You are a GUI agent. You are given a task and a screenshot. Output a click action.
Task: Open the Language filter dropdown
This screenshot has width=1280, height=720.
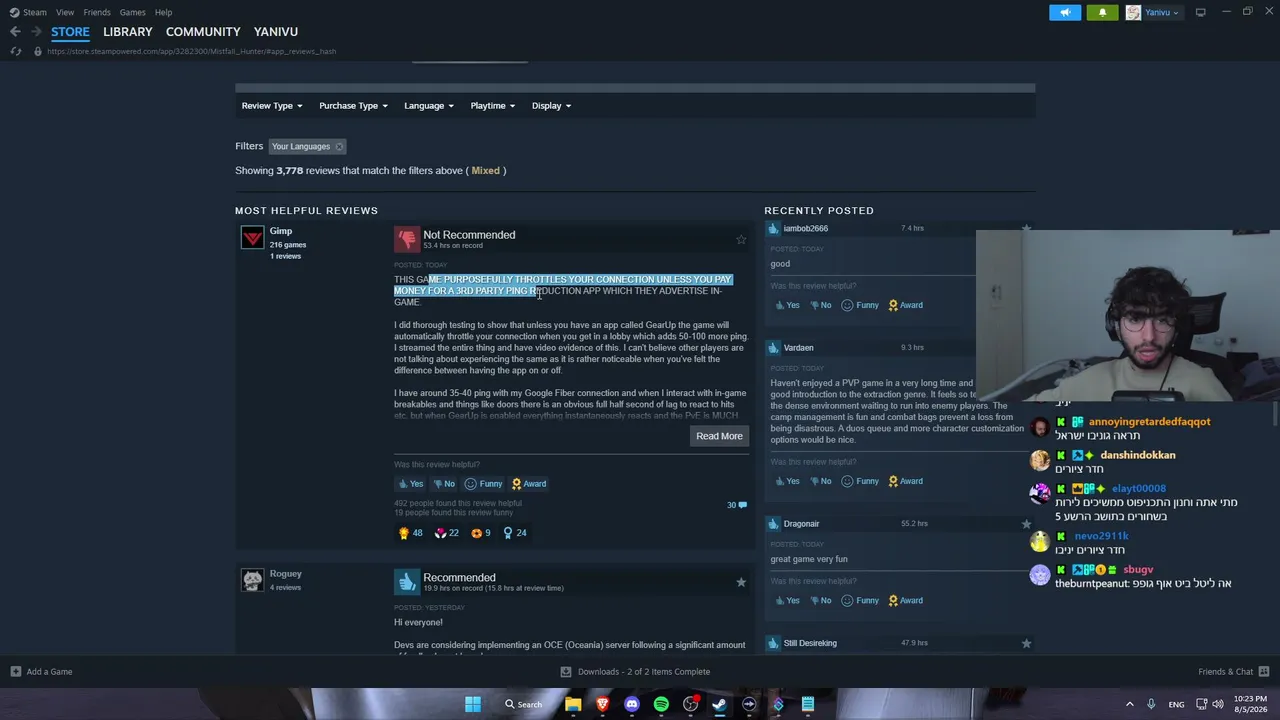tap(429, 106)
